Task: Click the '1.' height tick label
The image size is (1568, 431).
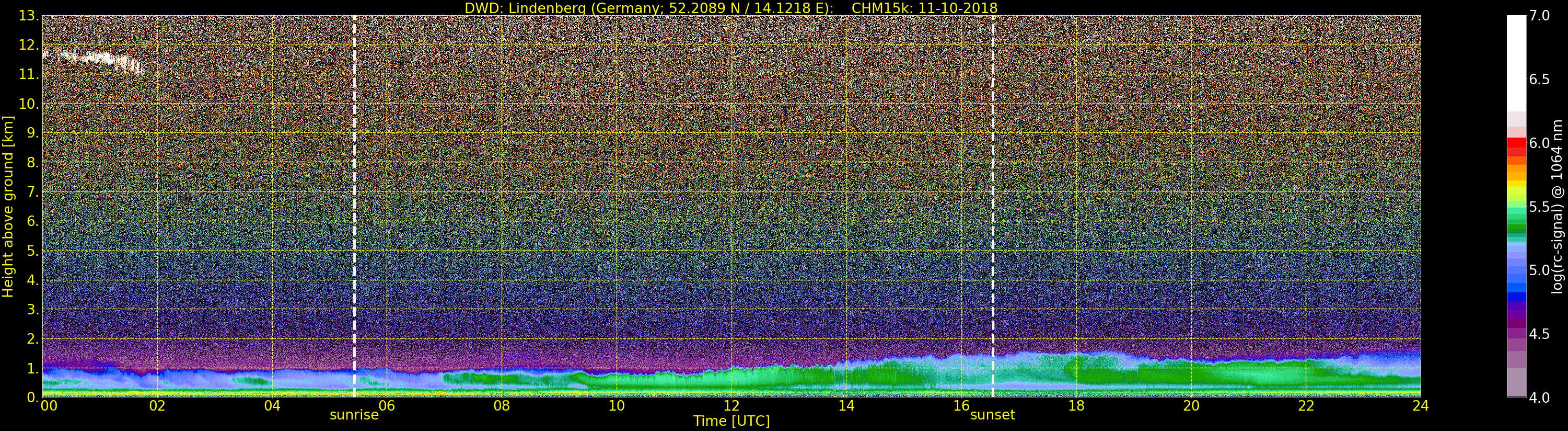Action: click(x=32, y=368)
